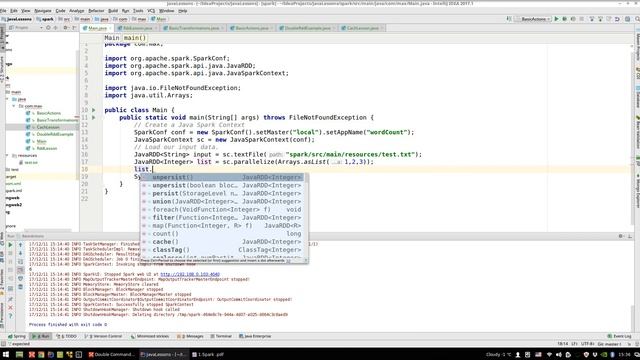Click the volume speaker icon in system tray
640x360 pixels.
(x=559, y=355)
